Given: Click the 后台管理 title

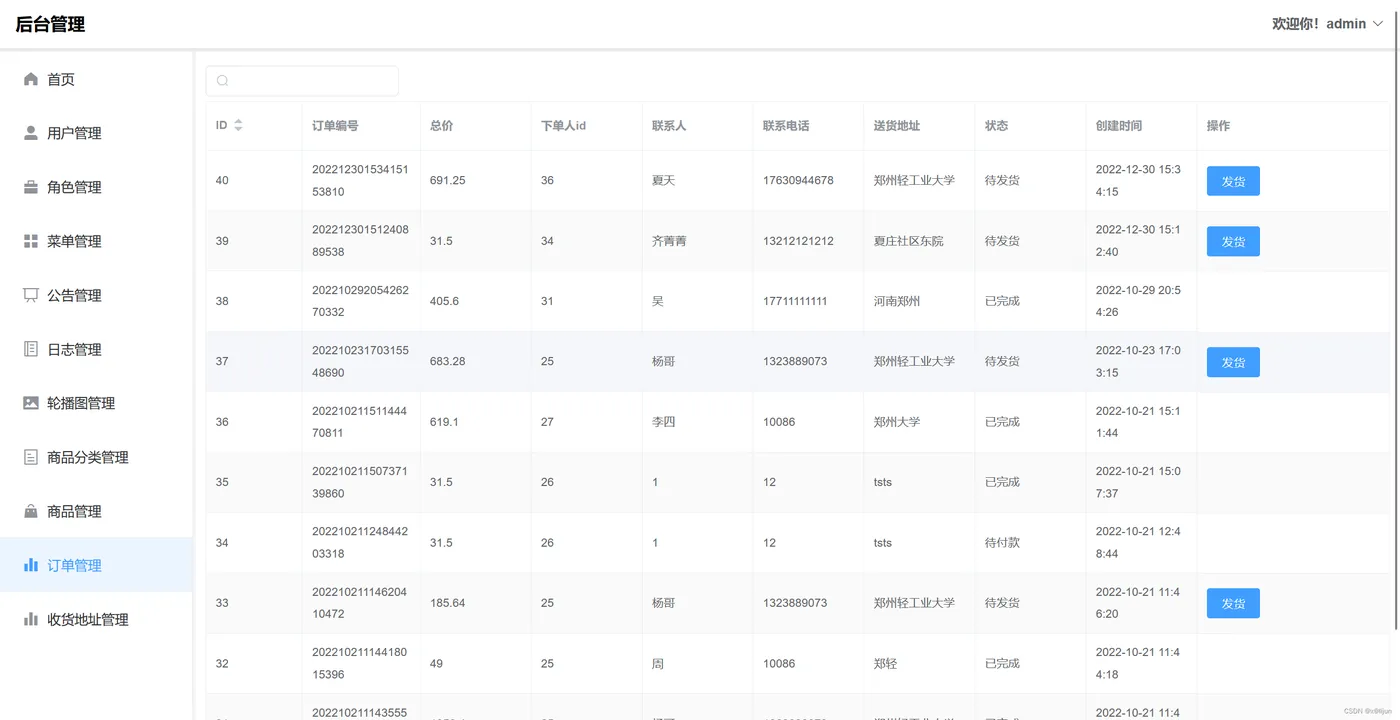Looking at the screenshot, I should coord(50,24).
